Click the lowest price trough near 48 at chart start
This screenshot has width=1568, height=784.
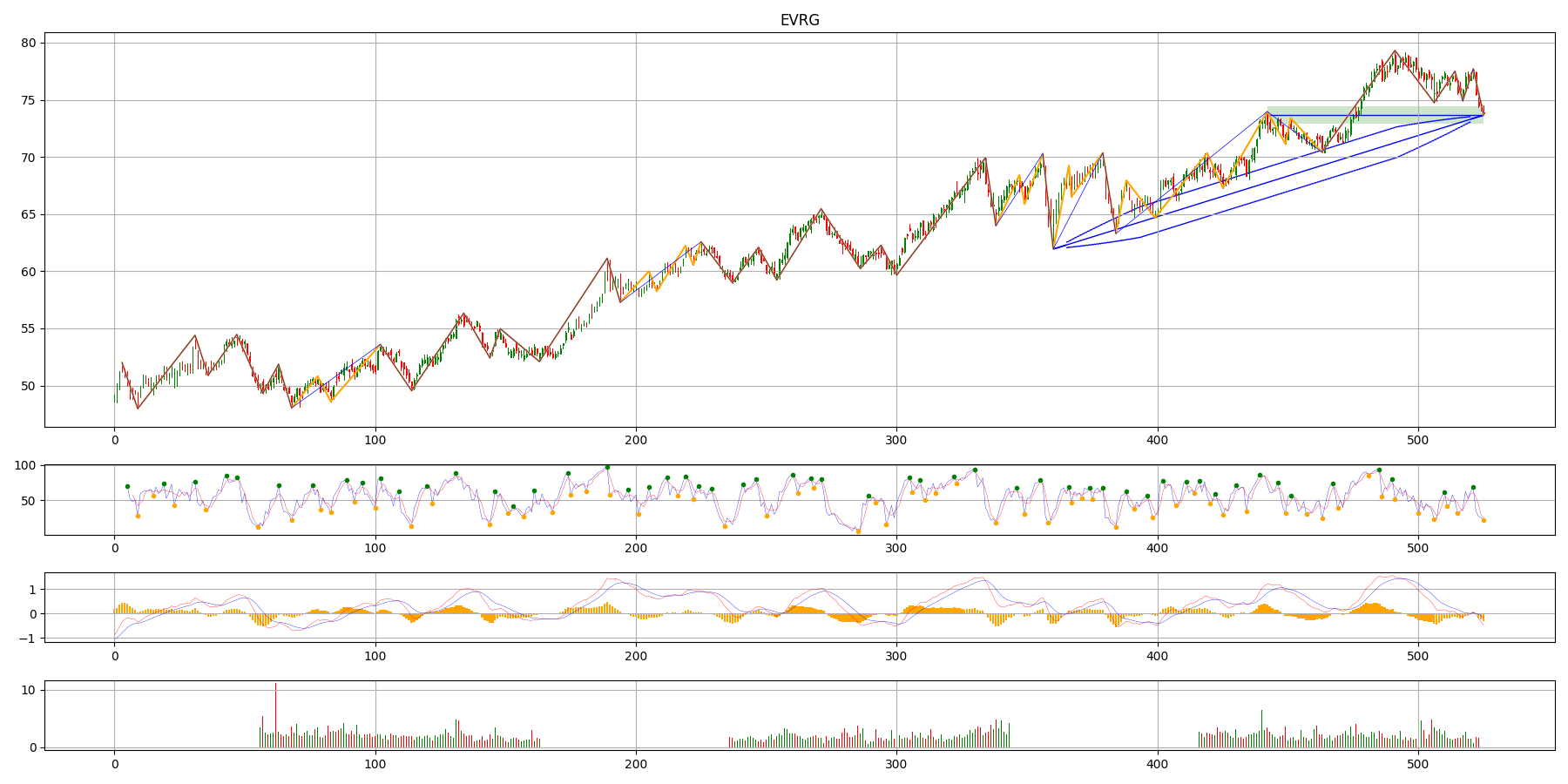click(x=138, y=407)
